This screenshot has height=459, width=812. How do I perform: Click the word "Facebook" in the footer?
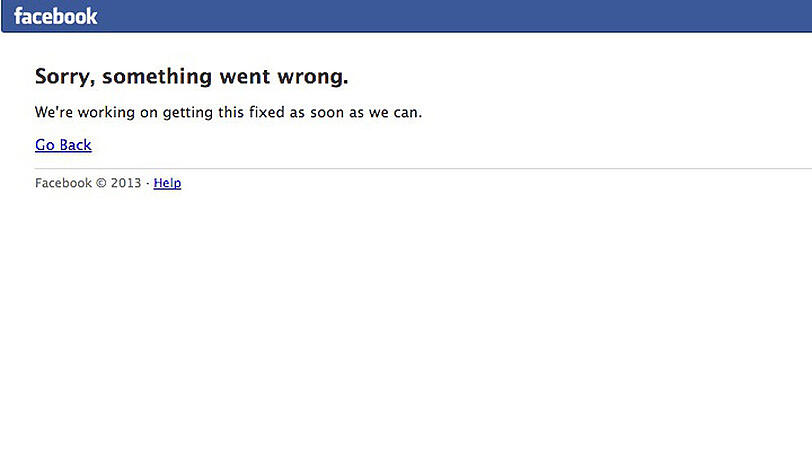click(x=63, y=183)
